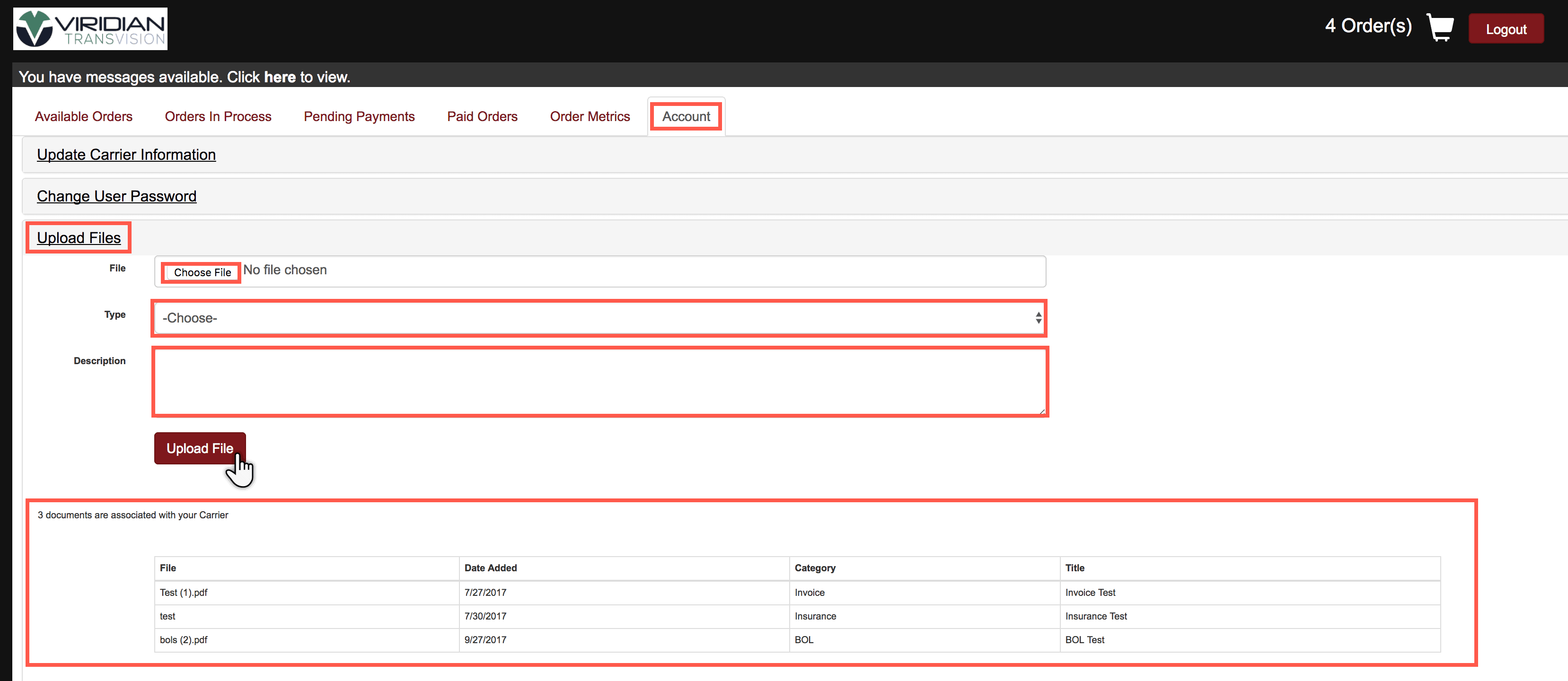The height and width of the screenshot is (681, 1568).
Task: Open the Type dropdown arrows
Action: (x=1037, y=318)
